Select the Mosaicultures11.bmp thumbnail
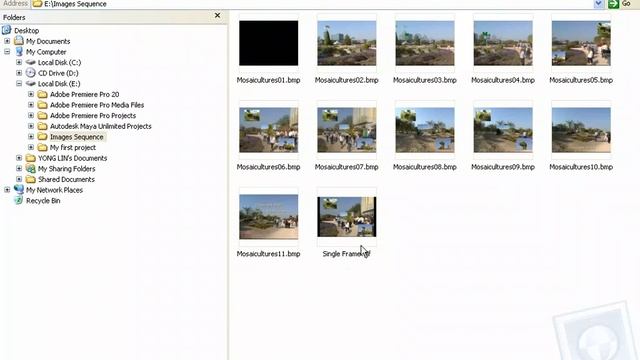The width and height of the screenshot is (640, 360). click(x=269, y=217)
